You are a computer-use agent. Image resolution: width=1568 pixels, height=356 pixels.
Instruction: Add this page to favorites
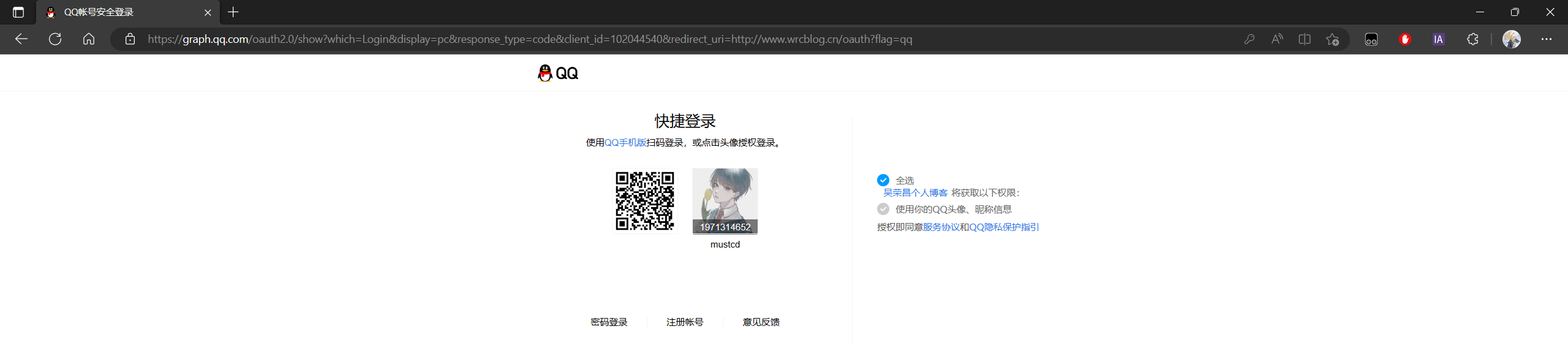1332,39
